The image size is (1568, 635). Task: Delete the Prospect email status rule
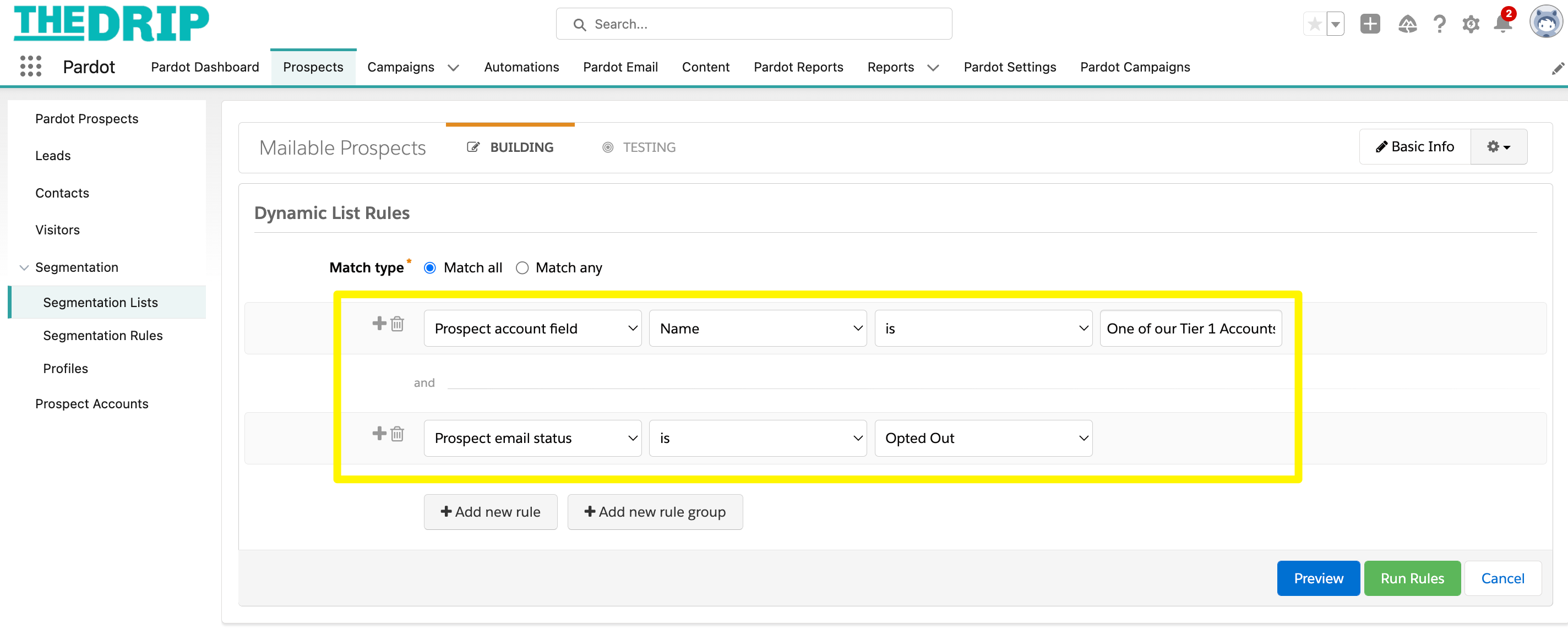(x=398, y=434)
